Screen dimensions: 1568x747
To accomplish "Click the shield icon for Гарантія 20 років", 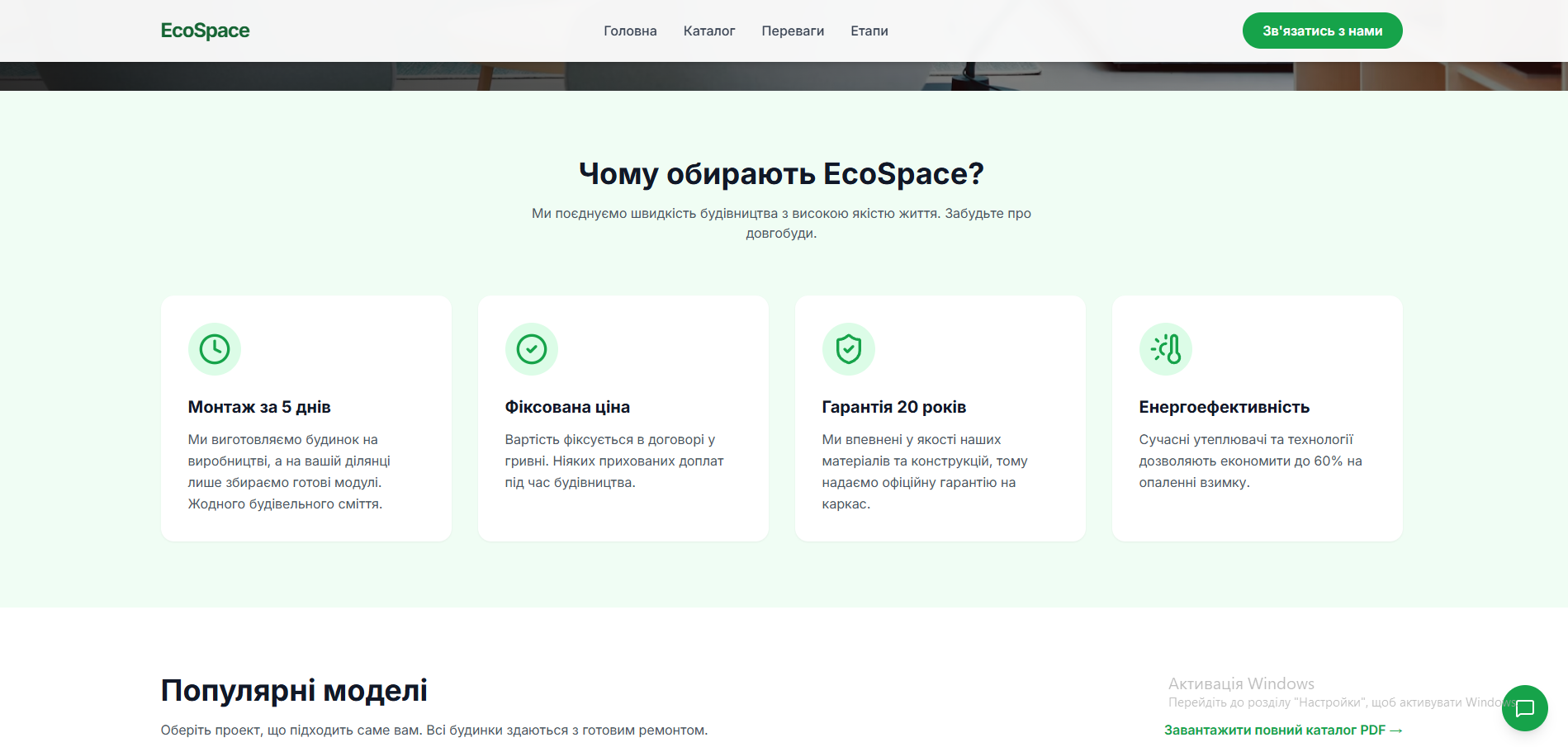I will tap(849, 349).
